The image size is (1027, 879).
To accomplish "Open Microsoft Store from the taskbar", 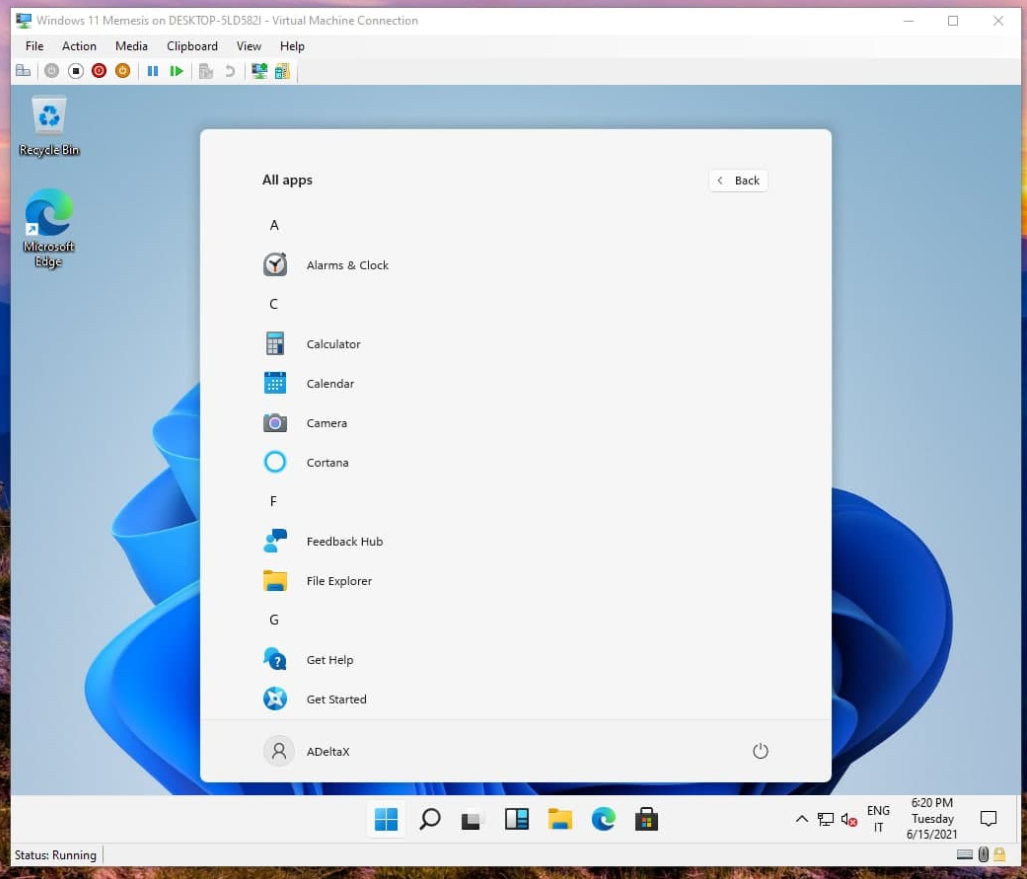I will pyautogui.click(x=646, y=819).
